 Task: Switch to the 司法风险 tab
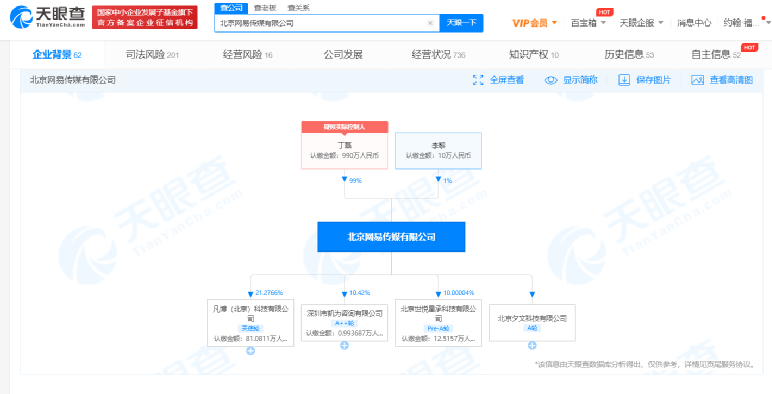pyautogui.click(x=152, y=55)
